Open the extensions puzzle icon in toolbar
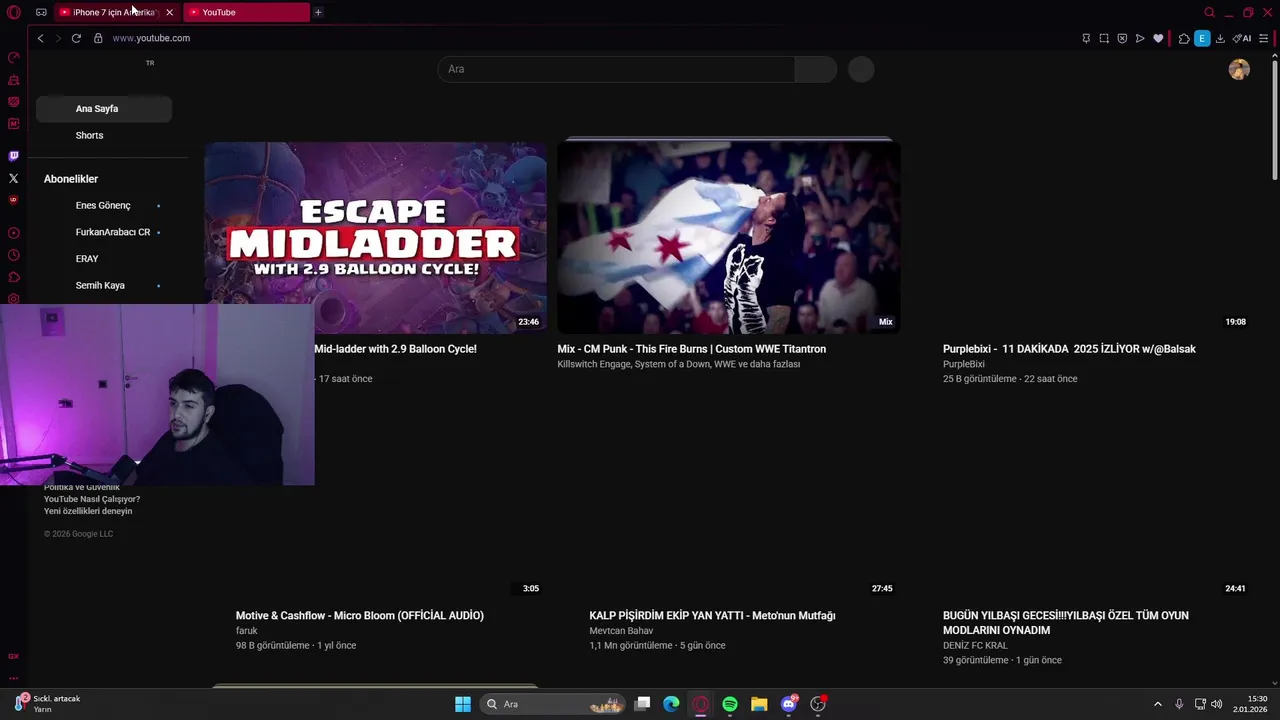This screenshot has width=1280, height=720. 1184,38
